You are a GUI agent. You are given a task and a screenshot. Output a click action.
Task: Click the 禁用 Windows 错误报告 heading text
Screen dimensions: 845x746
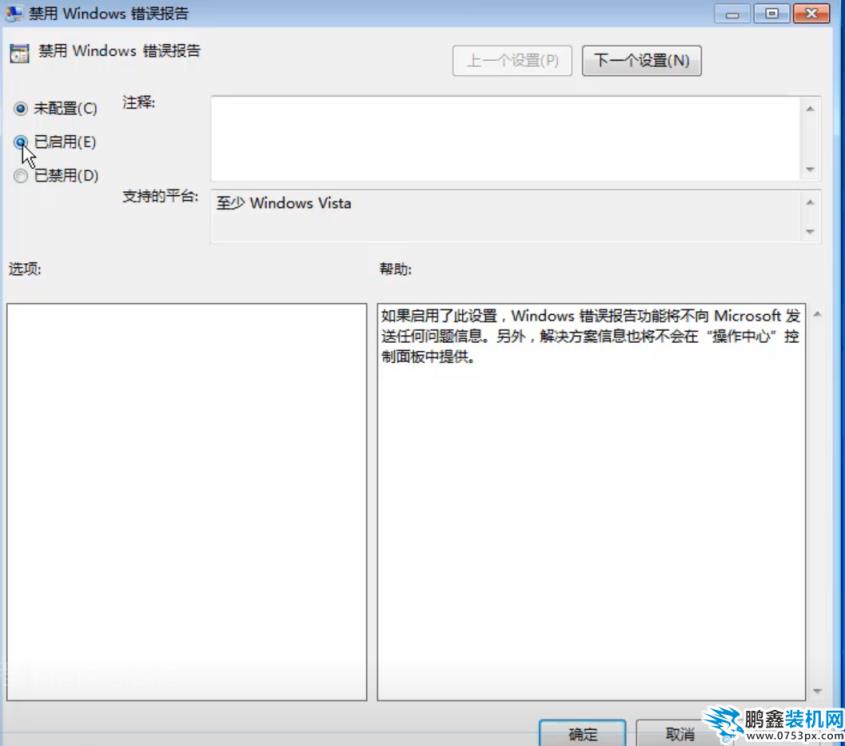(x=119, y=51)
